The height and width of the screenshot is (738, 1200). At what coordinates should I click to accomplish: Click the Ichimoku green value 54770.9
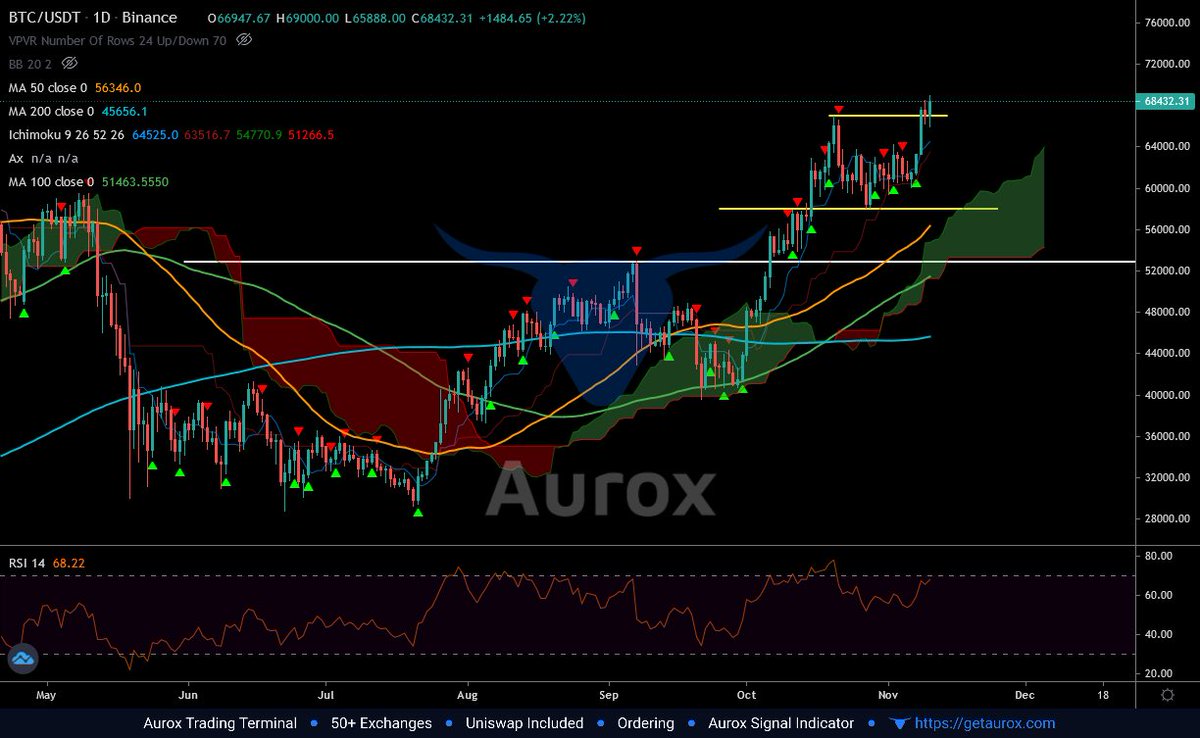[259, 134]
